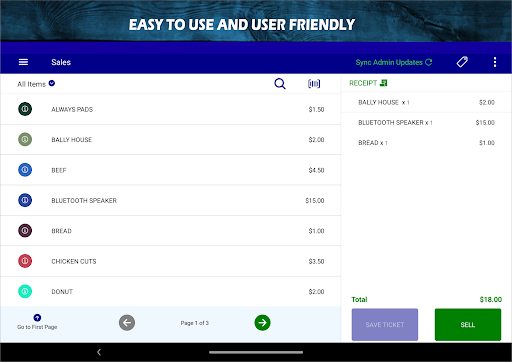Click the BREAD item icon
Viewport: 512px width, 362px height.
[25, 230]
